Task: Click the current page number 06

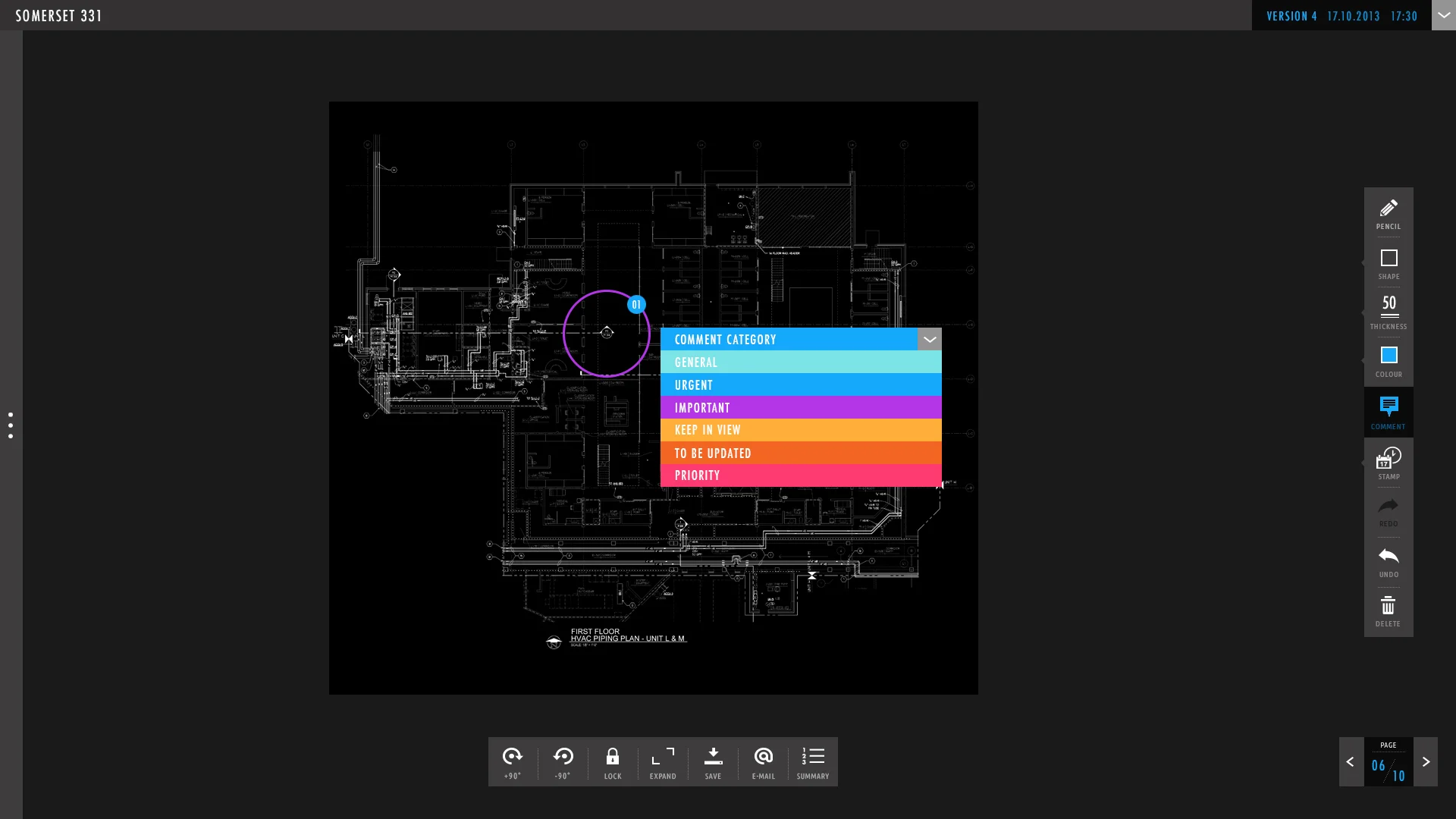Action: pos(1378,766)
